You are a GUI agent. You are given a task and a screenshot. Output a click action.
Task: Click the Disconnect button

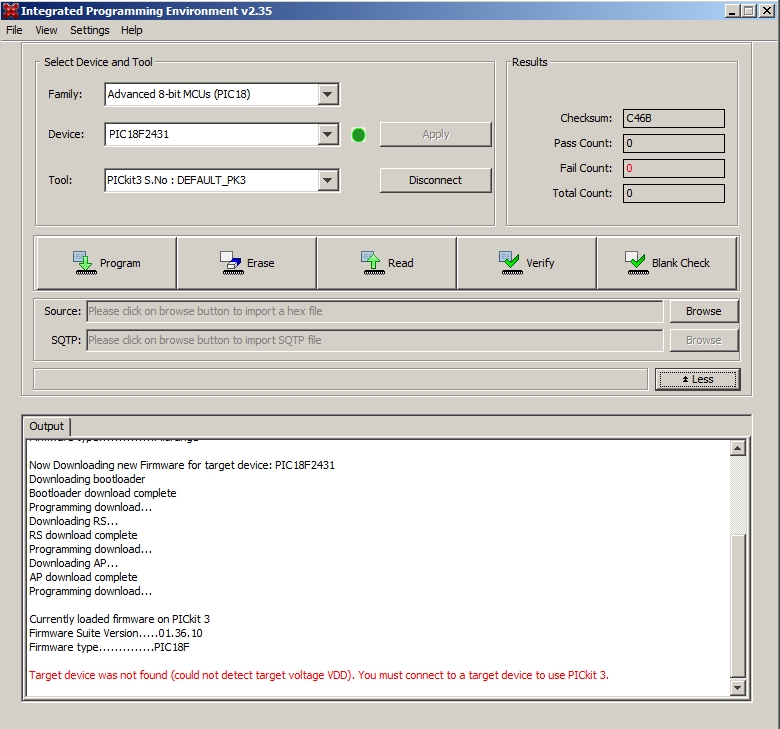(435, 180)
